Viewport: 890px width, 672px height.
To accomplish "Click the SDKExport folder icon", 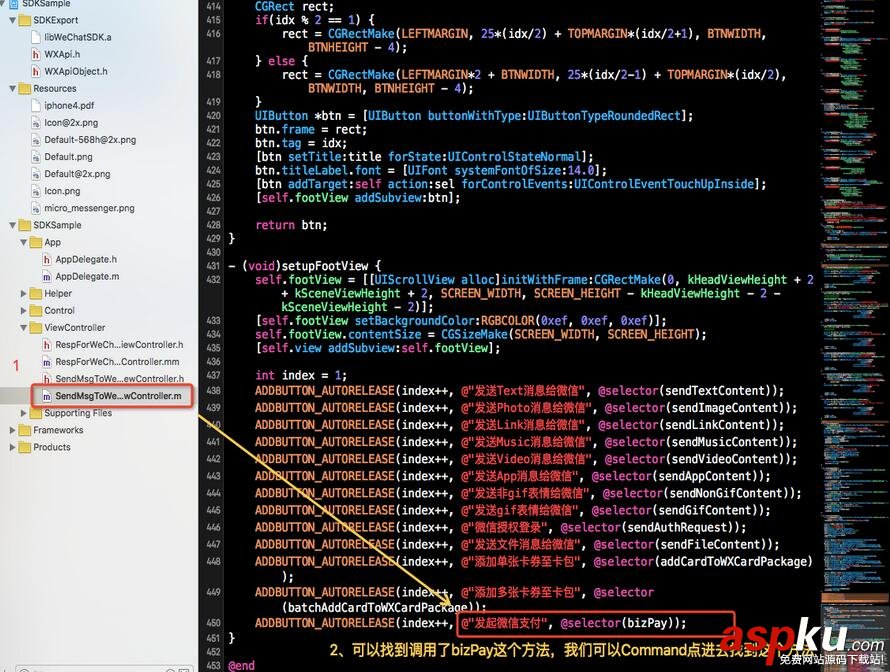I will click(x=24, y=20).
